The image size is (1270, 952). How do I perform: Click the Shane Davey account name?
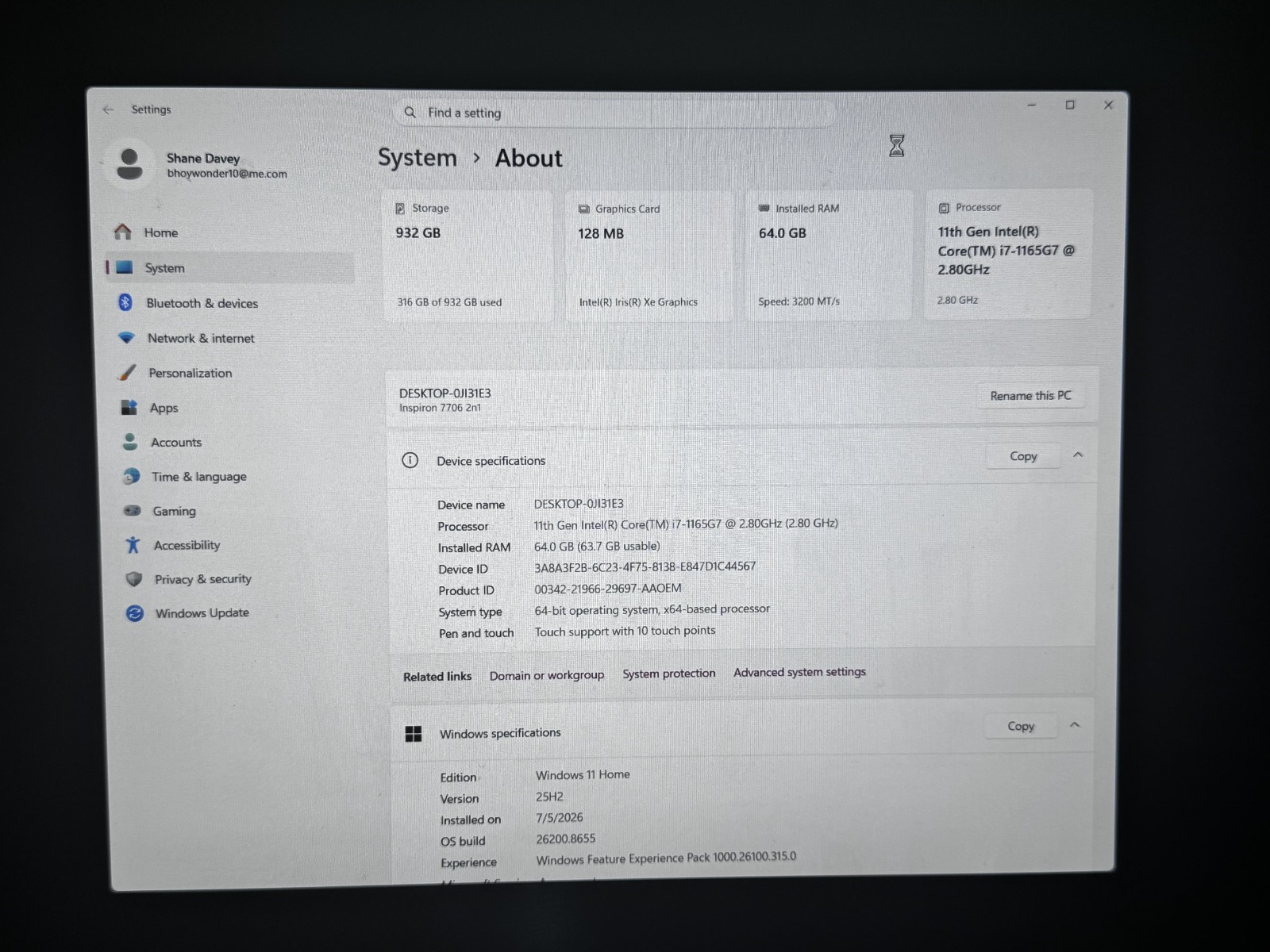pyautogui.click(x=203, y=158)
